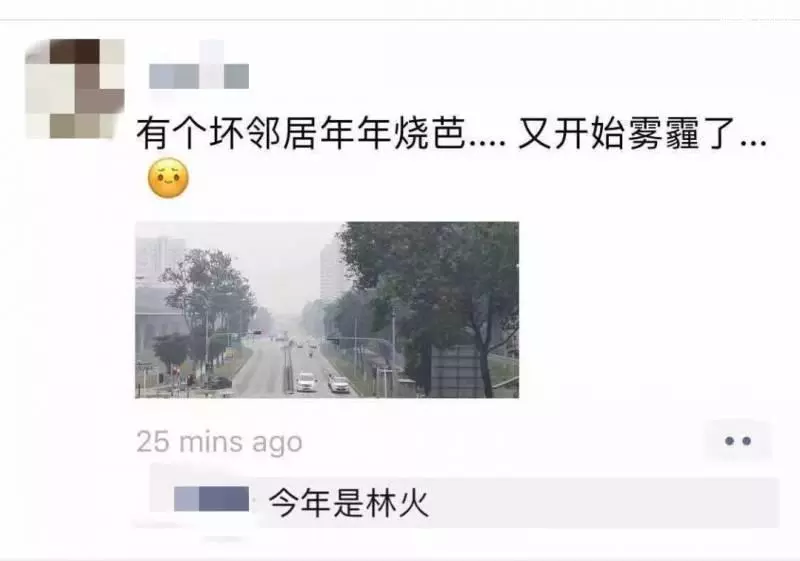Click the hazy tall building in the photo
This screenshot has width=800, height=561.
[x=332, y=273]
